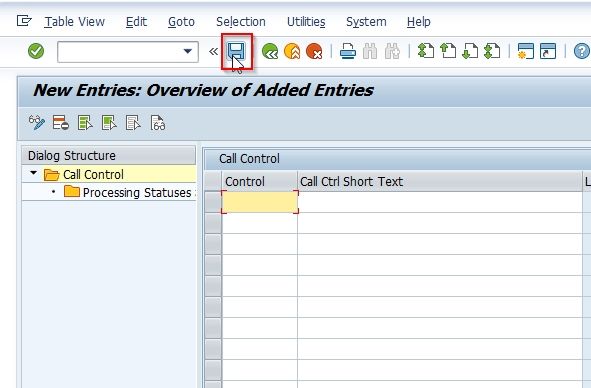The width and height of the screenshot is (591, 388).
Task: Save entries with the floppy disk icon
Action: [x=236, y=51]
